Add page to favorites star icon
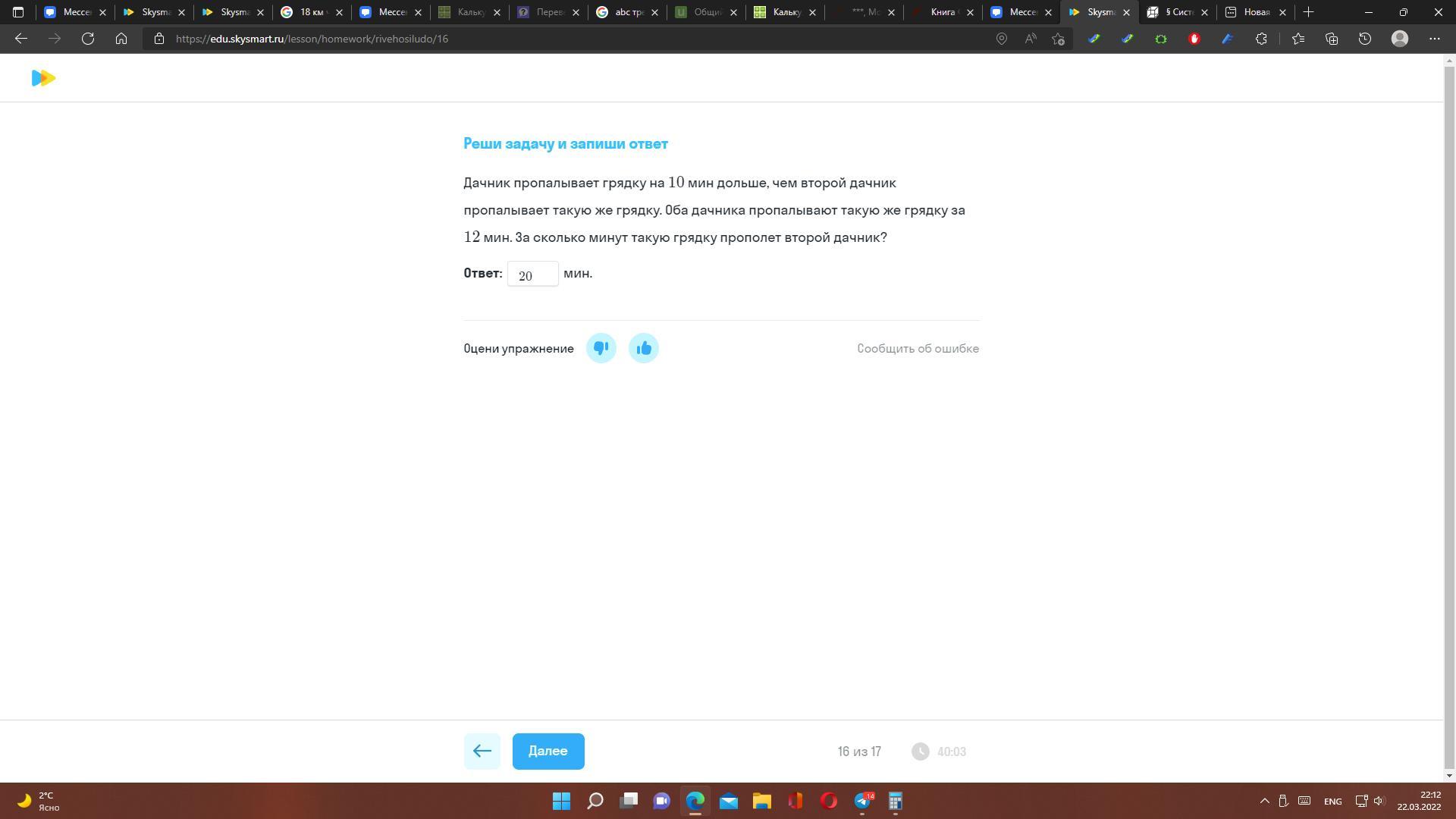1456x819 pixels. point(1059,39)
